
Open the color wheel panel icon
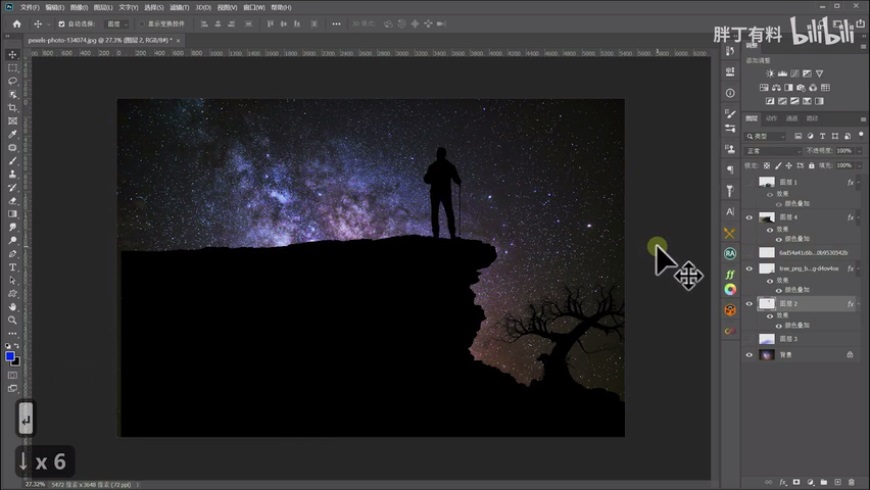(x=730, y=290)
